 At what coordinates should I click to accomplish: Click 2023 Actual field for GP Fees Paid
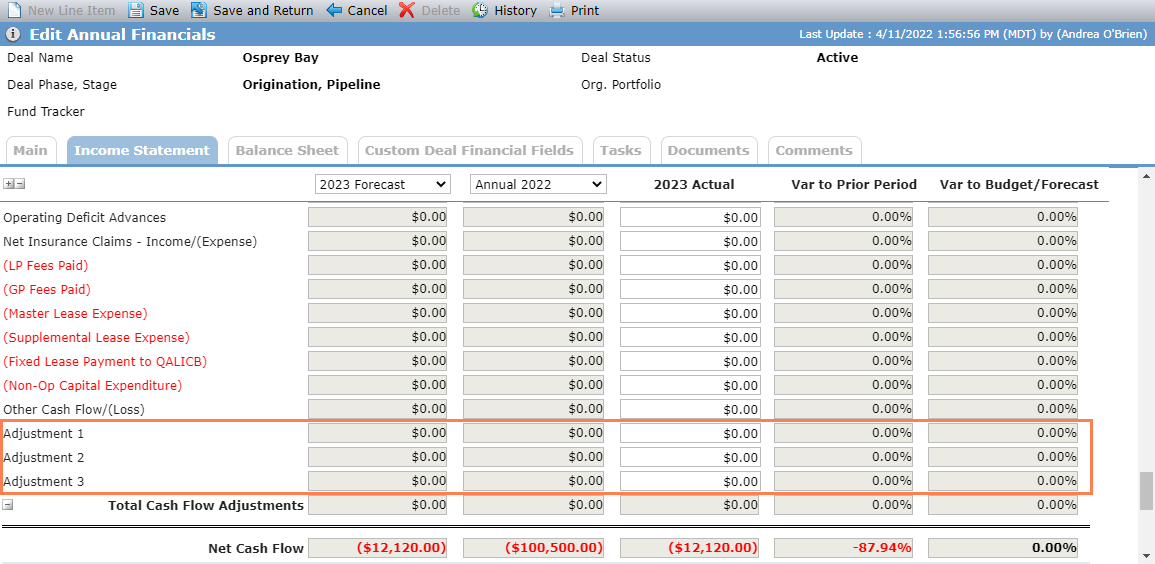pos(690,289)
